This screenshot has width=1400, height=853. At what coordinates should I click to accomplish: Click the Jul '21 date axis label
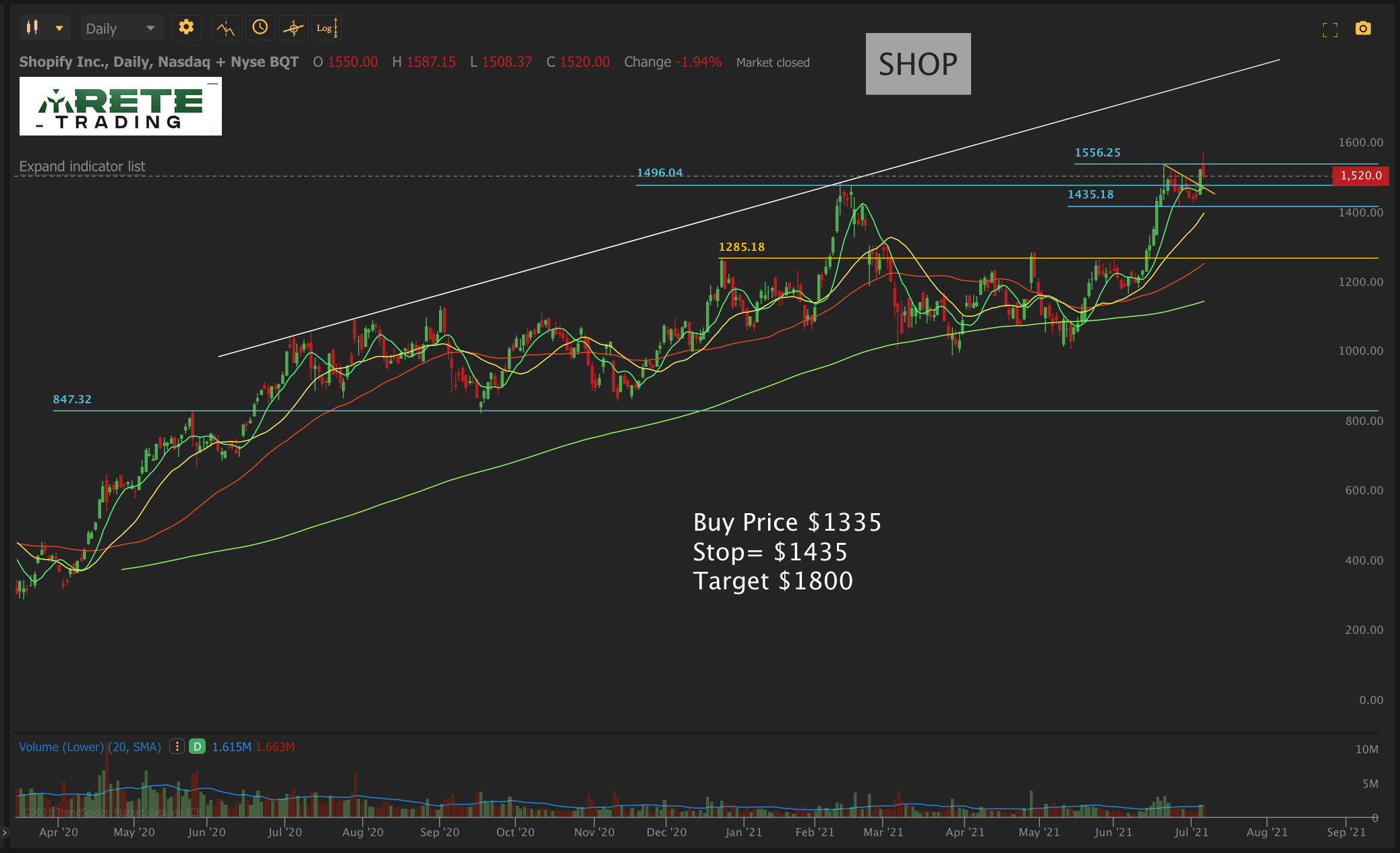pyautogui.click(x=1191, y=832)
